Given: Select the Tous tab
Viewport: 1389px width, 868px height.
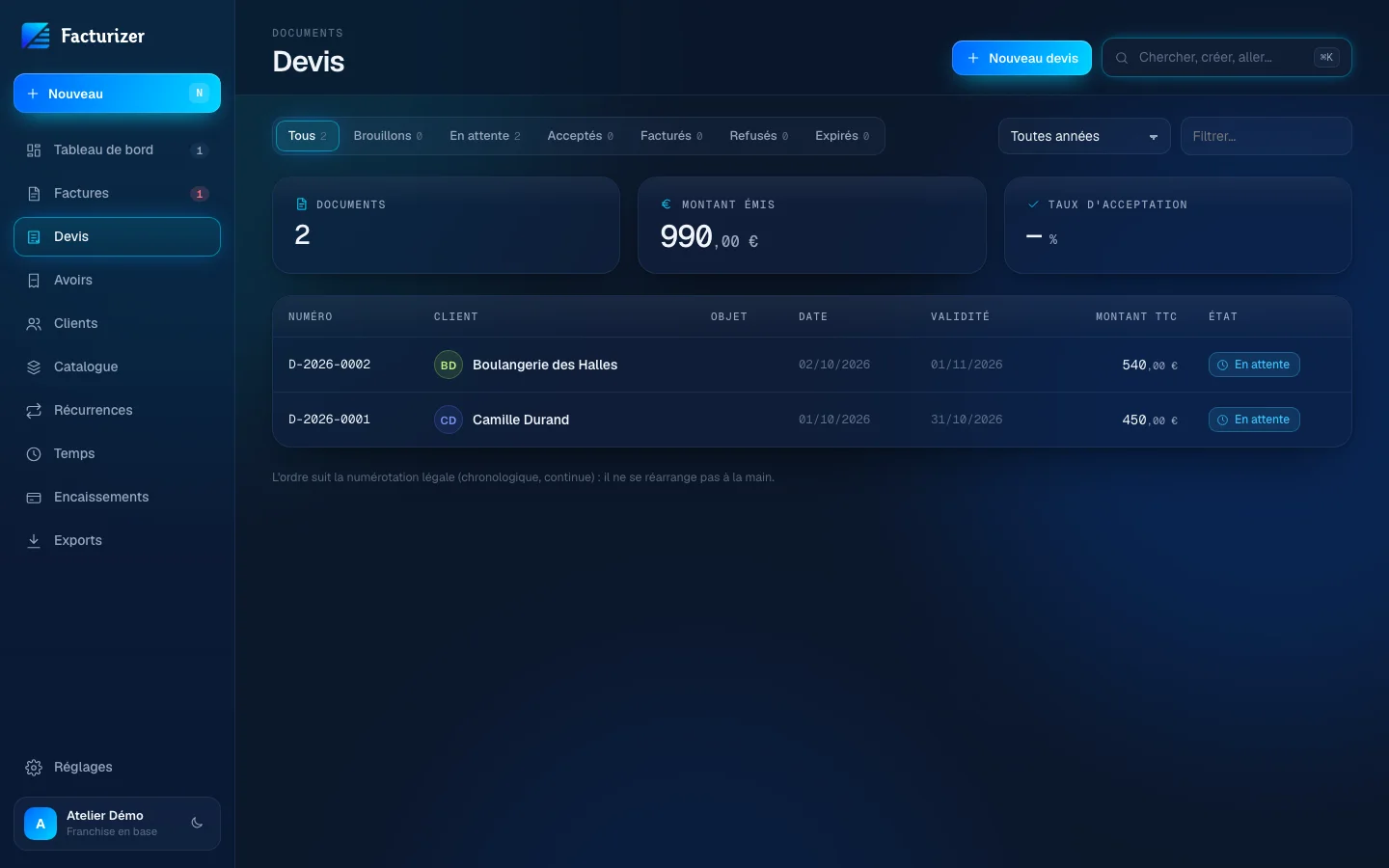Looking at the screenshot, I should [x=308, y=136].
